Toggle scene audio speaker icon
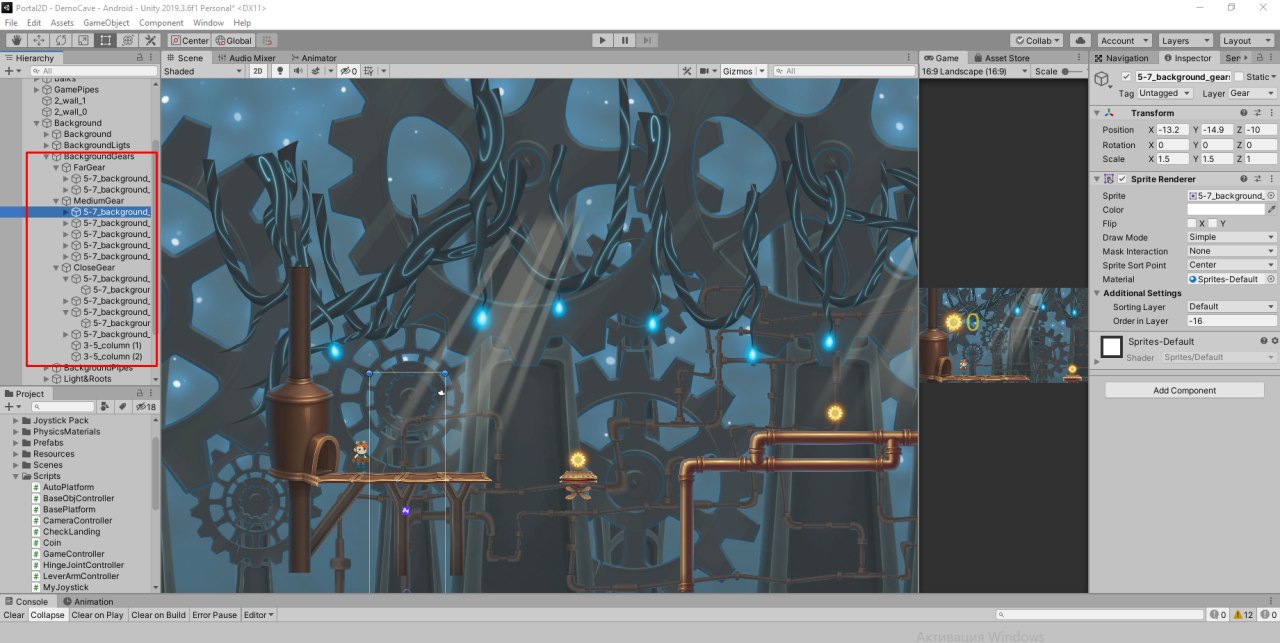This screenshot has width=1280, height=643. [296, 72]
